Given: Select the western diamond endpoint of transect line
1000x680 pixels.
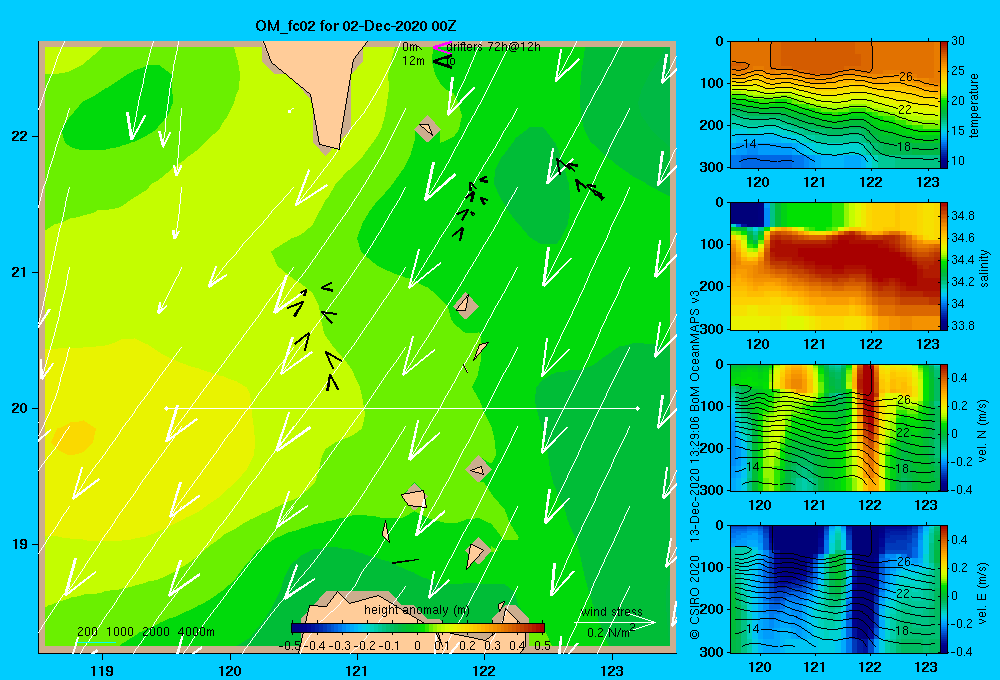Looking at the screenshot, I should 167,408.
